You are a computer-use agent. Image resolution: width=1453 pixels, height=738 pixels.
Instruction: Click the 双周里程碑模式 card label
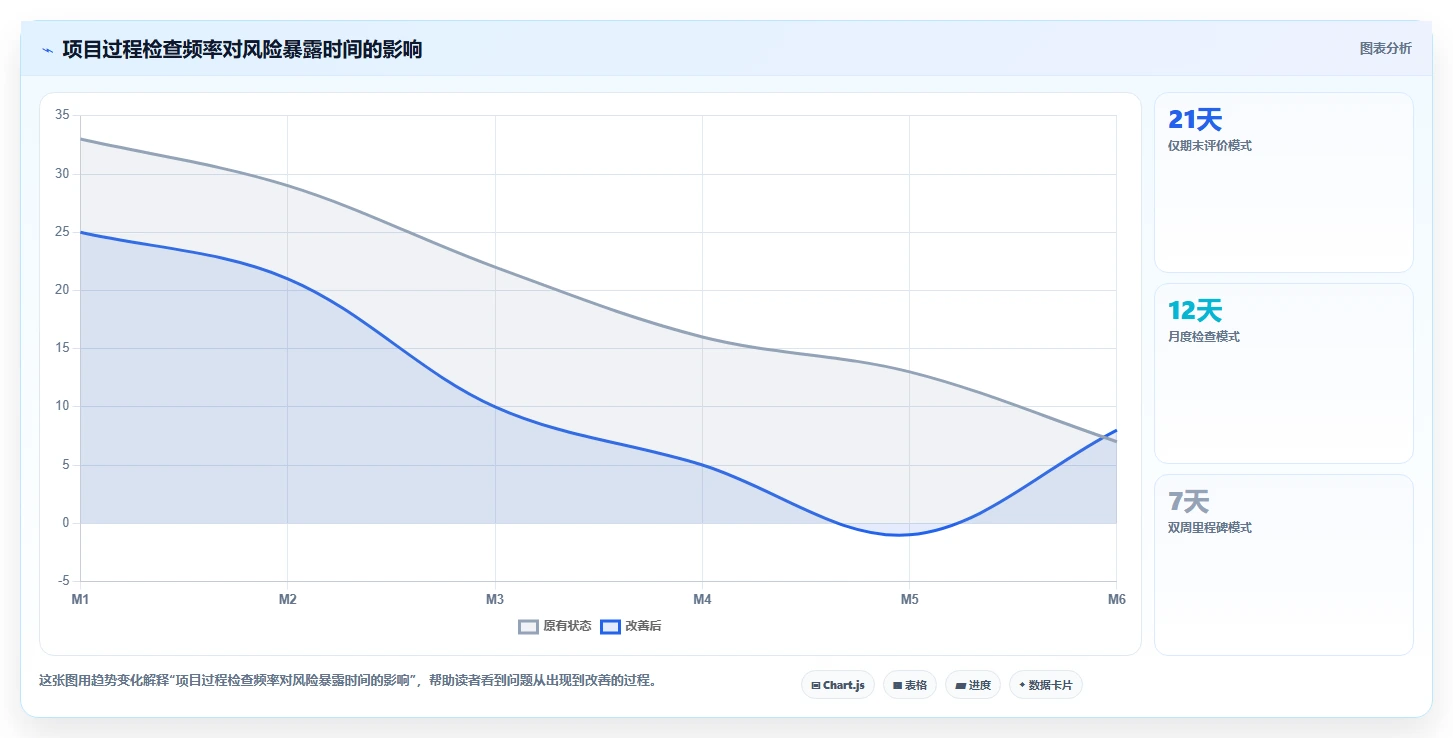coord(1210,528)
